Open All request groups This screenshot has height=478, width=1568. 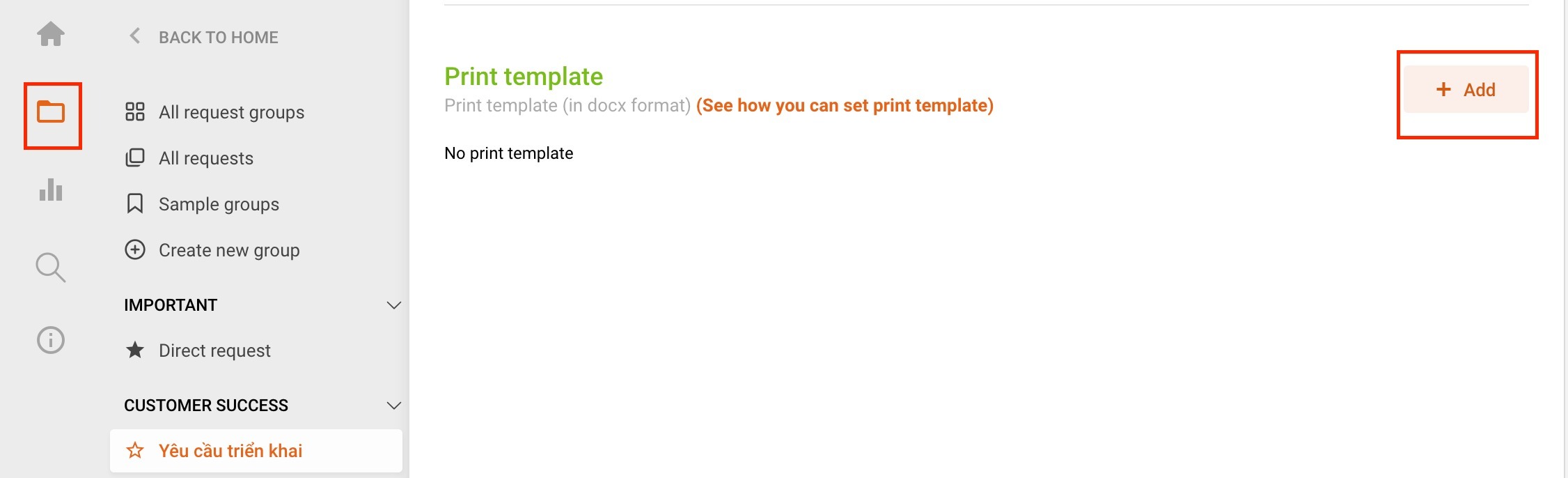pyautogui.click(x=231, y=111)
